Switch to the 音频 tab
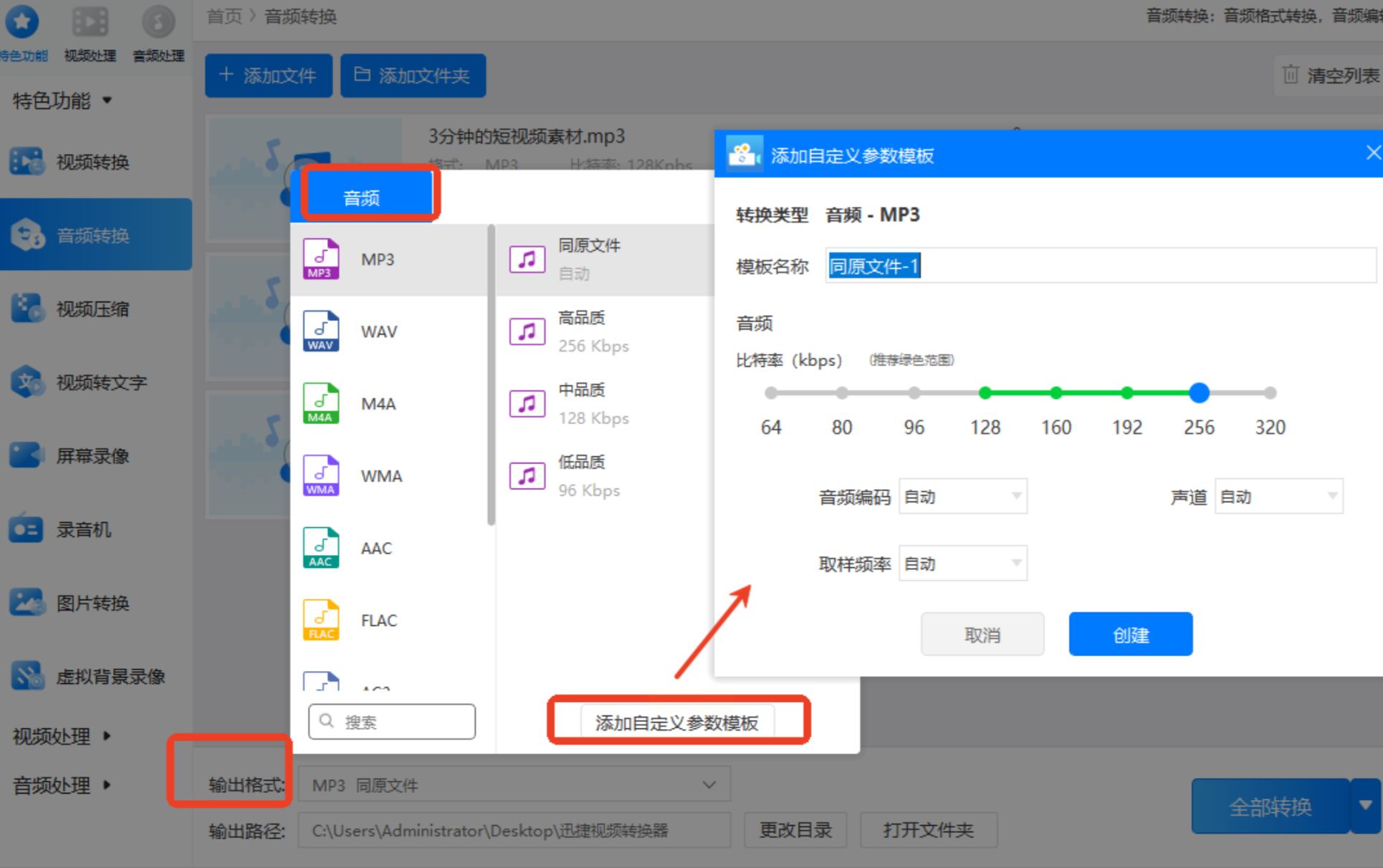Image resolution: width=1383 pixels, height=868 pixels. tap(362, 198)
